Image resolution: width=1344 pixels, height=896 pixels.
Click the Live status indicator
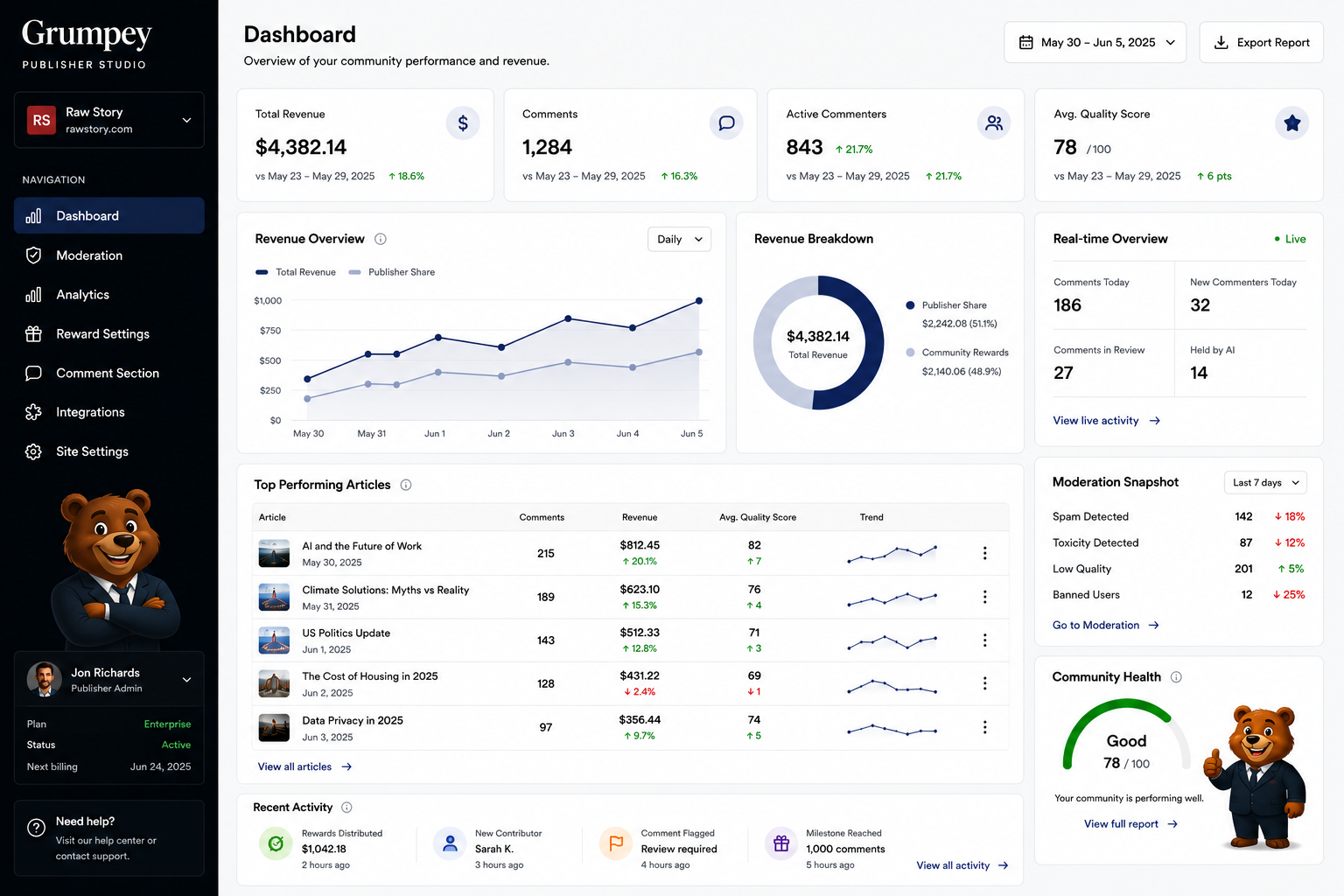(1291, 239)
